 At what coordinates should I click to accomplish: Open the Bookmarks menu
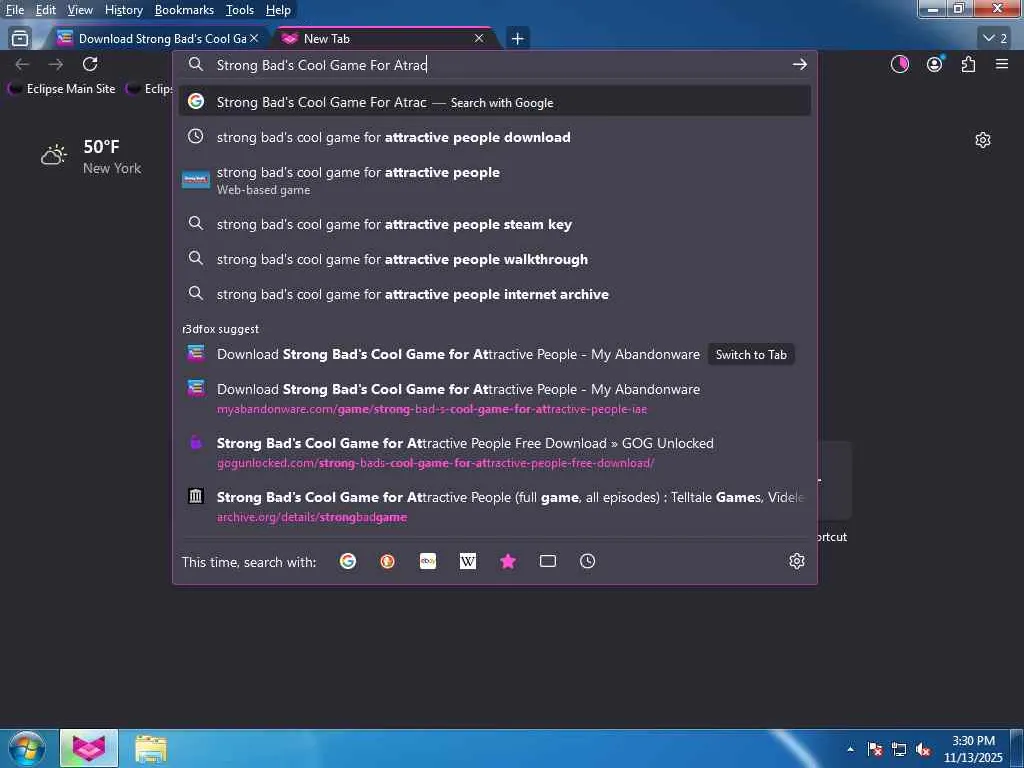point(184,10)
